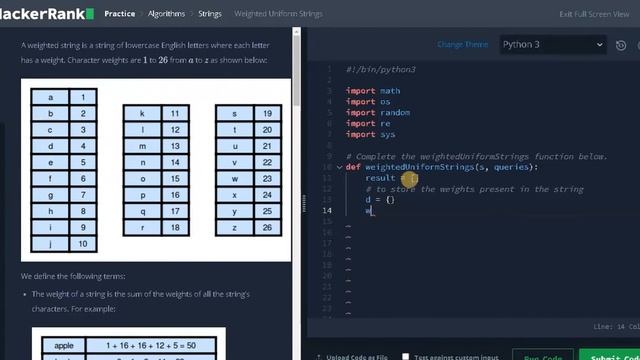640x360 pixels.
Task: Click the table cell with weight 10
Action: pos(83,244)
